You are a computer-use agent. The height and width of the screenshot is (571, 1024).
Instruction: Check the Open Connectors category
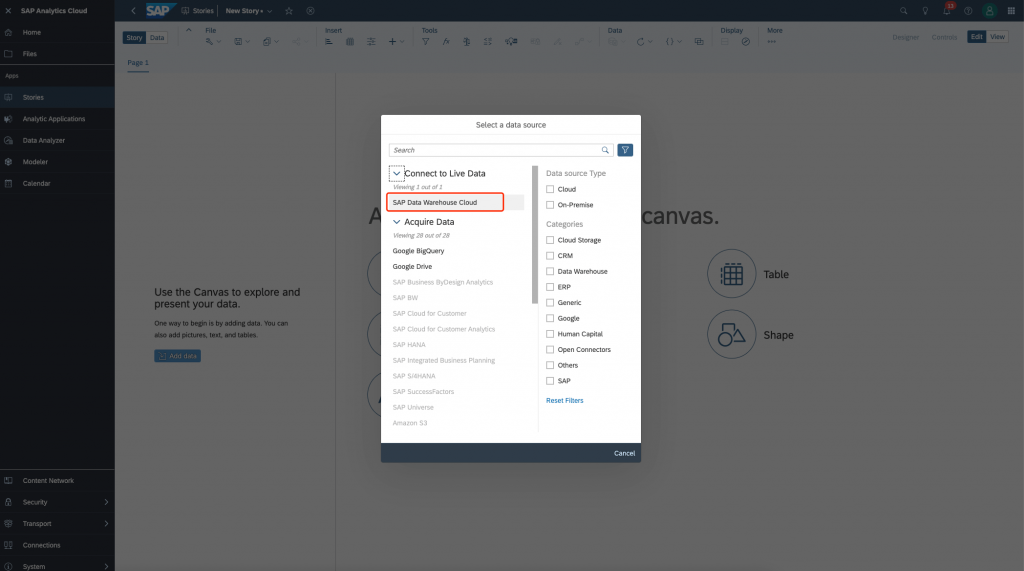(550, 350)
